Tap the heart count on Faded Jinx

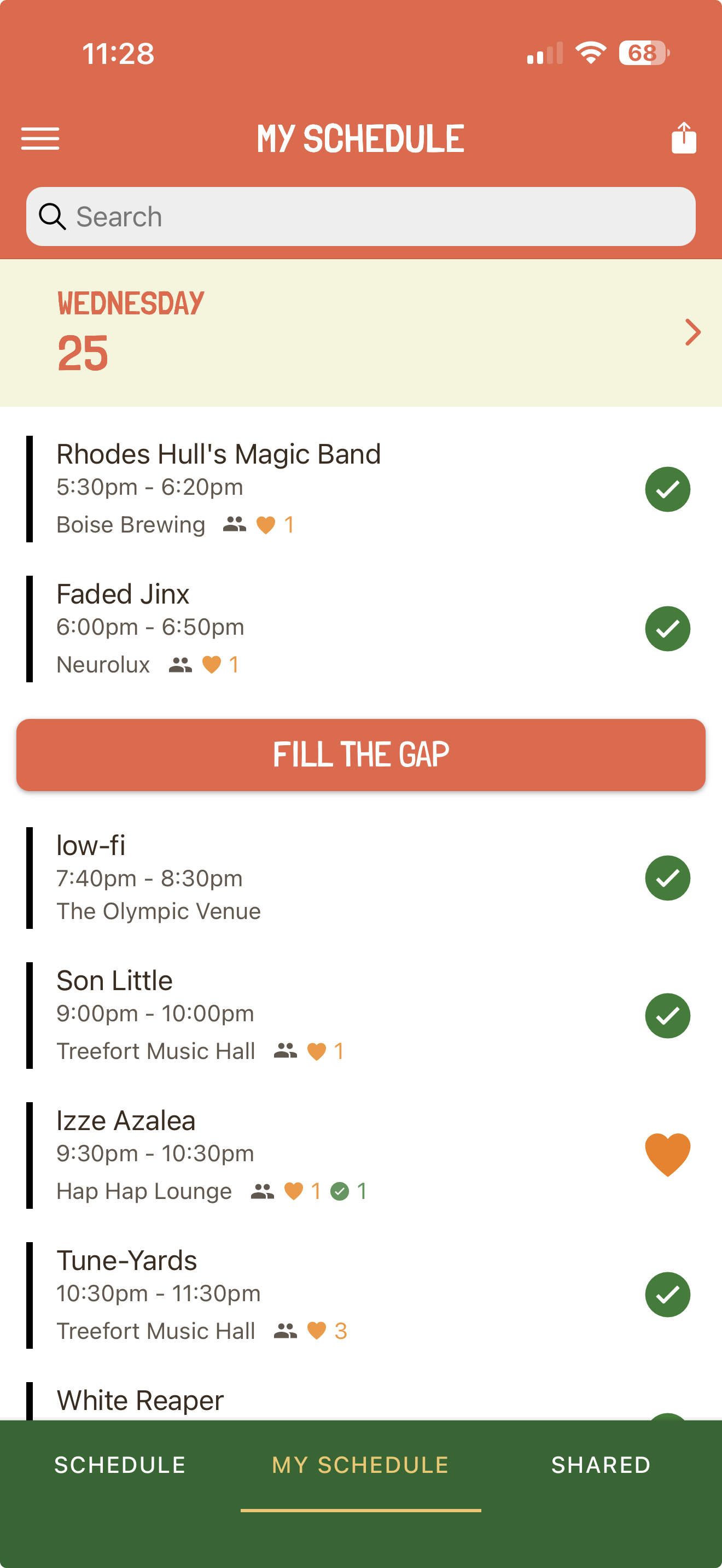pos(220,664)
